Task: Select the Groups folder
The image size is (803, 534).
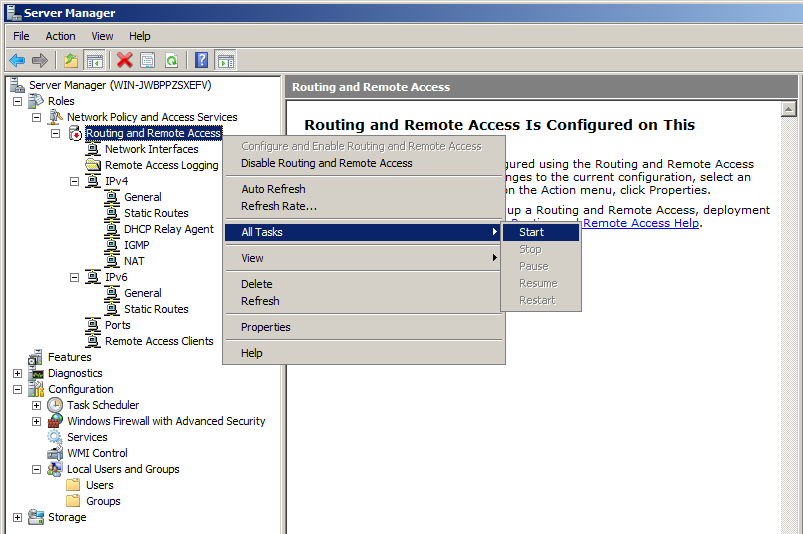Action: [103, 501]
